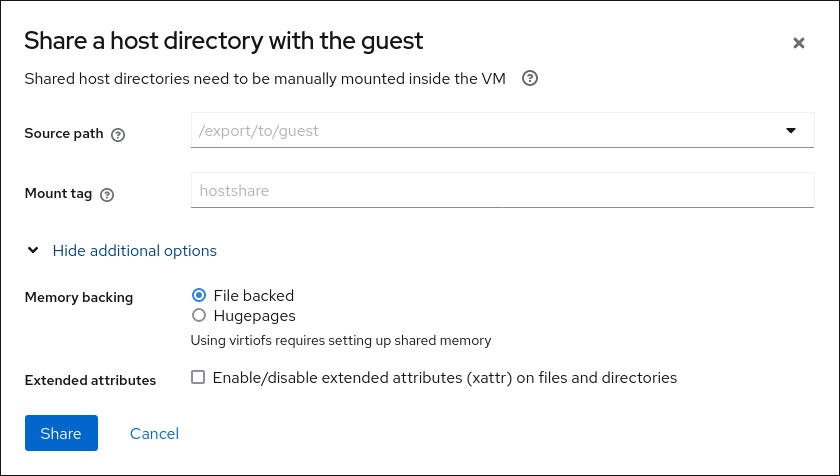
Task: Cancel the share directory dialog
Action: (154, 433)
